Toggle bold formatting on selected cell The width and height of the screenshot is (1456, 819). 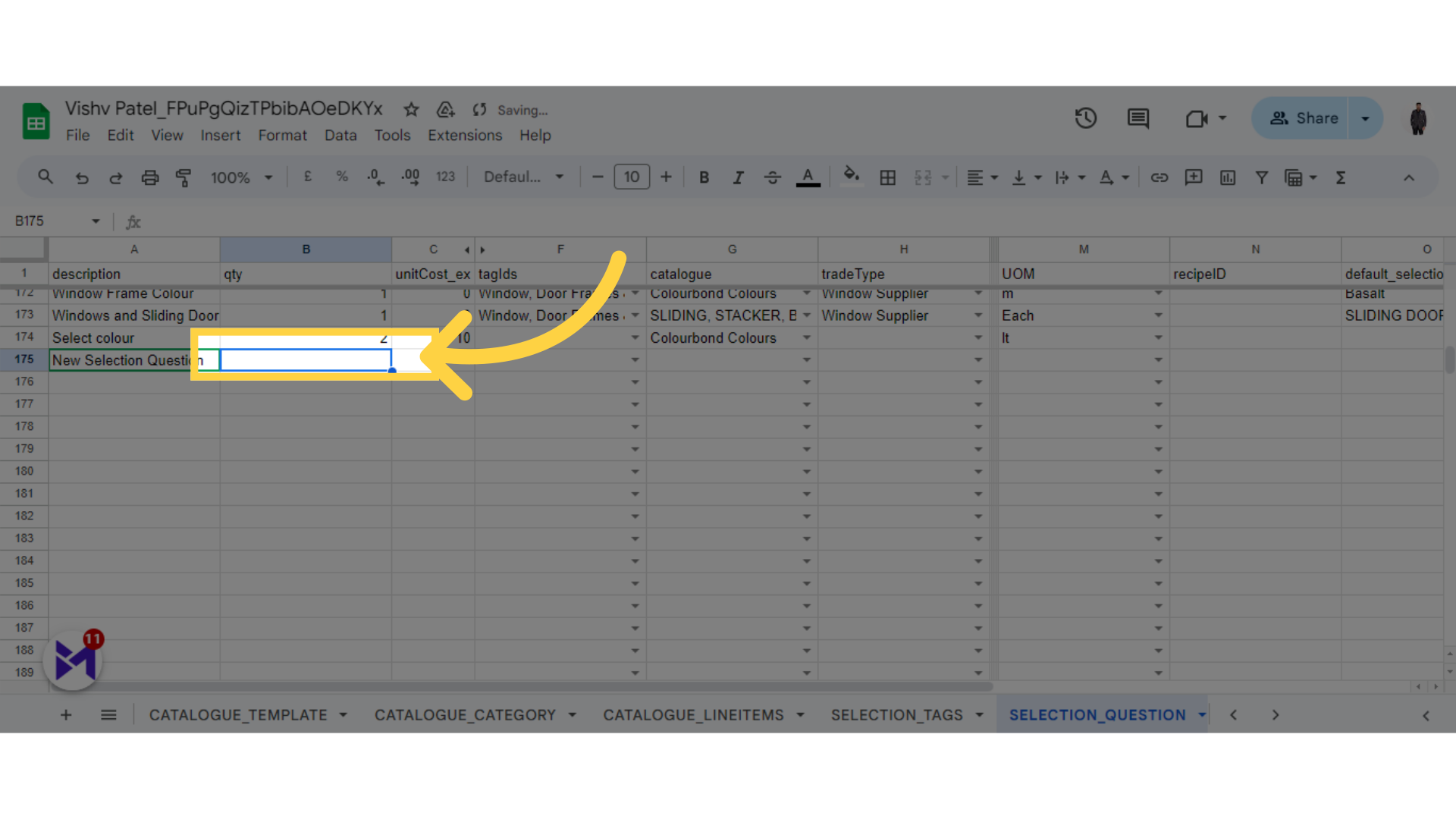click(703, 178)
